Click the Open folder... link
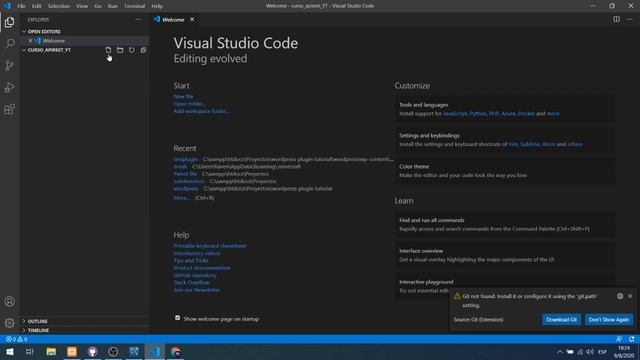This screenshot has height=360, width=640. pyautogui.click(x=190, y=104)
